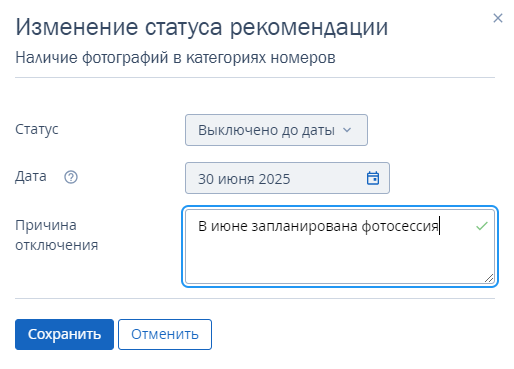Viewport: 514px width, 369px height.
Task: Open the calendar picker icon
Action: coord(373,178)
